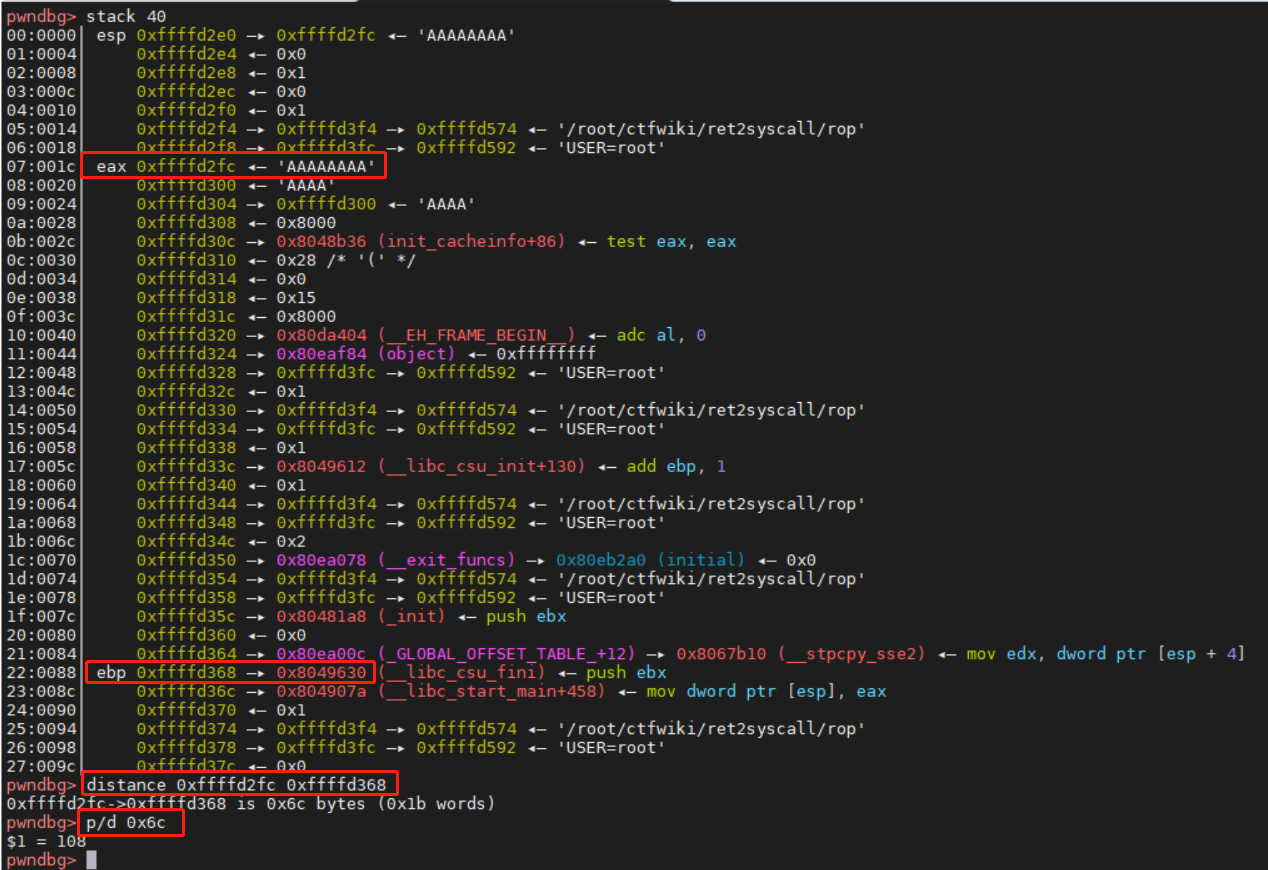Select the ebp address 0xffffd368
Viewport: 1268px width, 870px height.
point(186,672)
